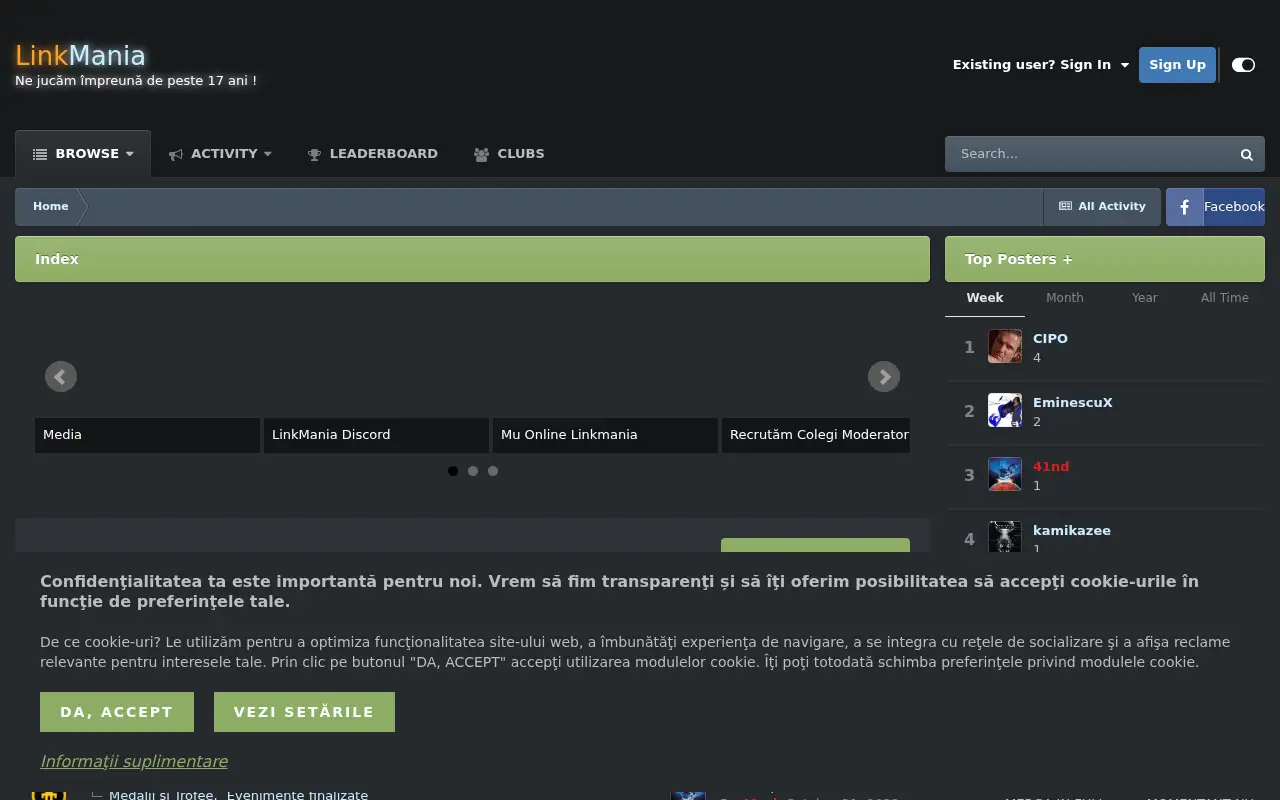Screen dimensions: 1280x800
Task: Open the Recrutăm Colegi Moderatori item
Action: 816,435
